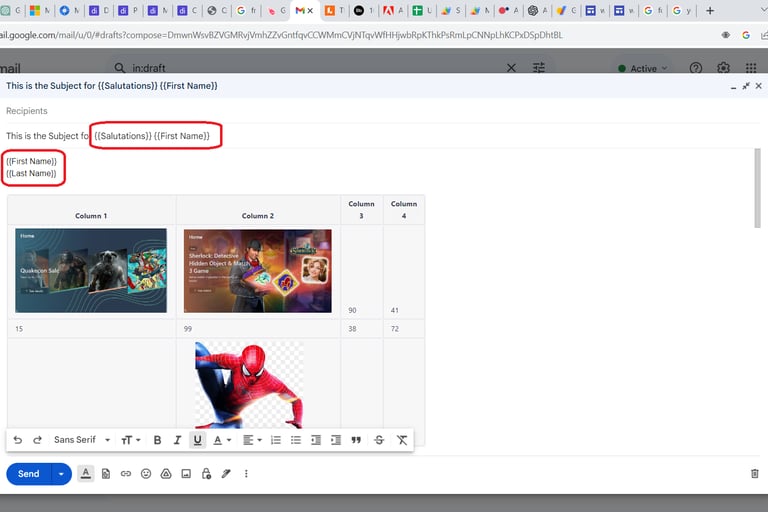Viewport: 768px width, 512px height.
Task: Click Remove formatting icon
Action: 402,440
